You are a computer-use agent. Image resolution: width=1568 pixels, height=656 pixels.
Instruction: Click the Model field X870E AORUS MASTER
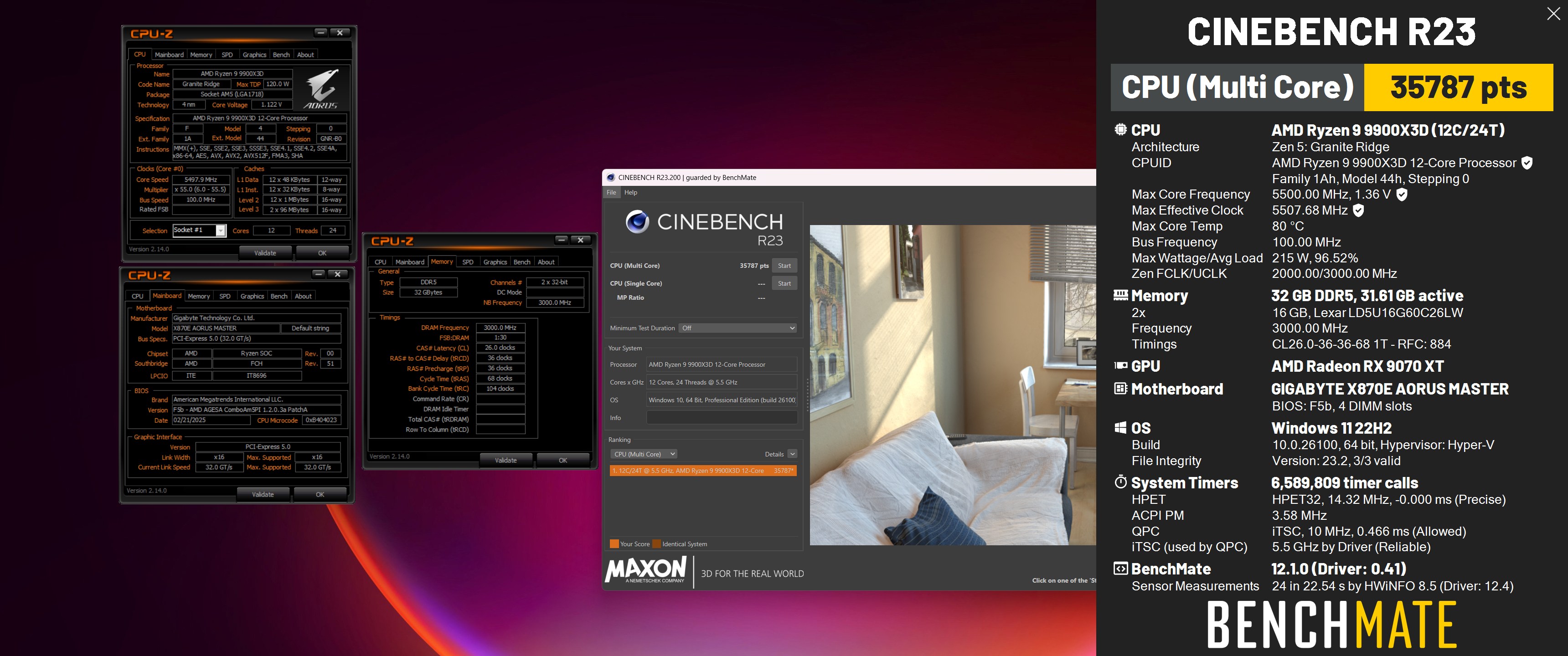(x=226, y=328)
